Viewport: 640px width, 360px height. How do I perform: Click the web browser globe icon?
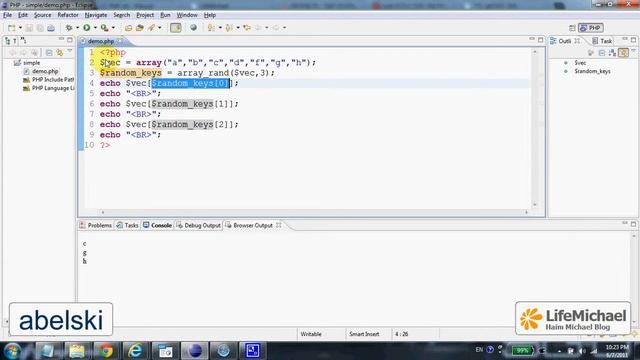pyautogui.click(x=193, y=28)
